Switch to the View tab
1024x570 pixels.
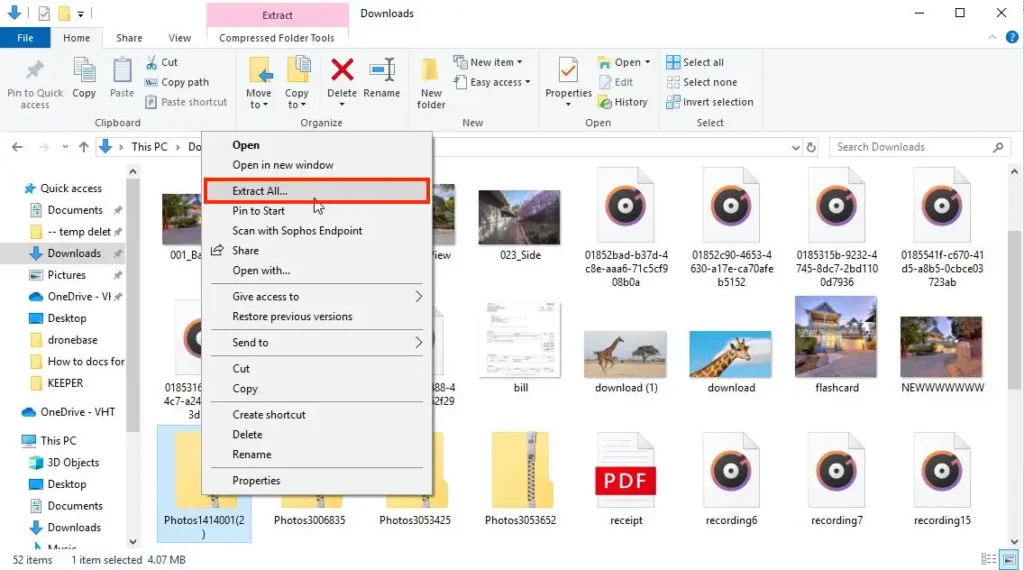(180, 38)
